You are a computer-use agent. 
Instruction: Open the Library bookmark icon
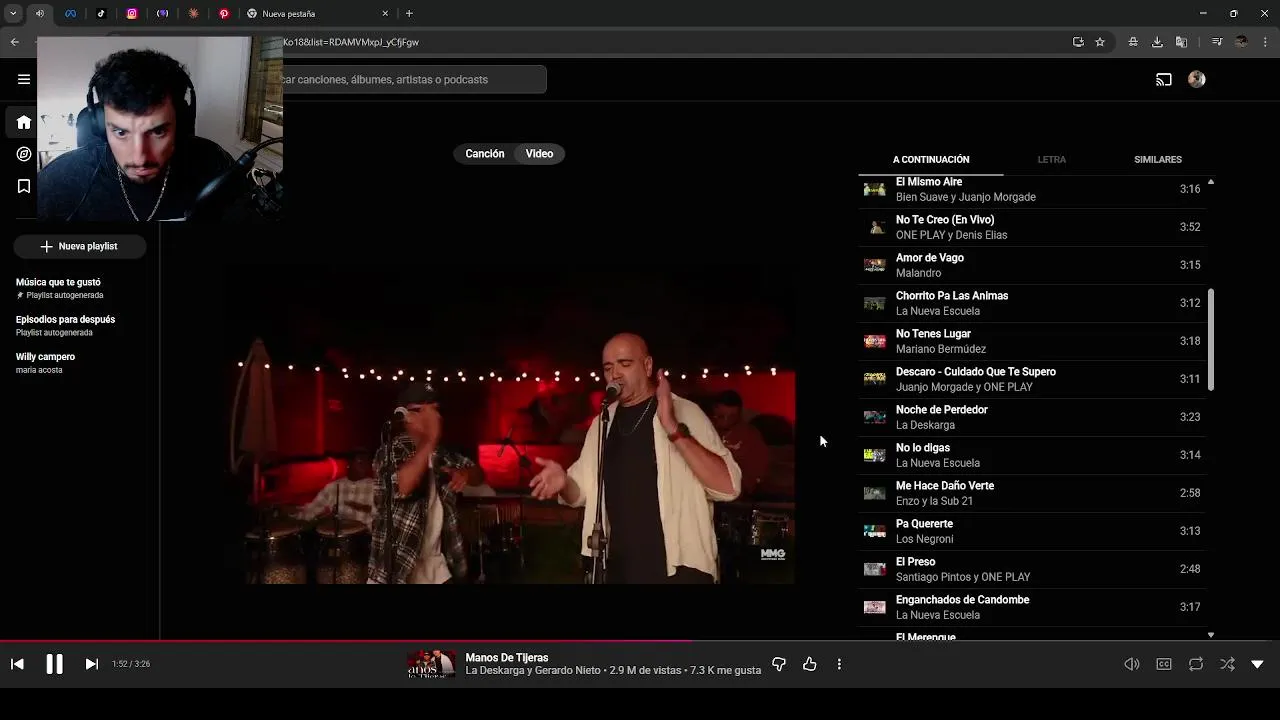pos(24,186)
